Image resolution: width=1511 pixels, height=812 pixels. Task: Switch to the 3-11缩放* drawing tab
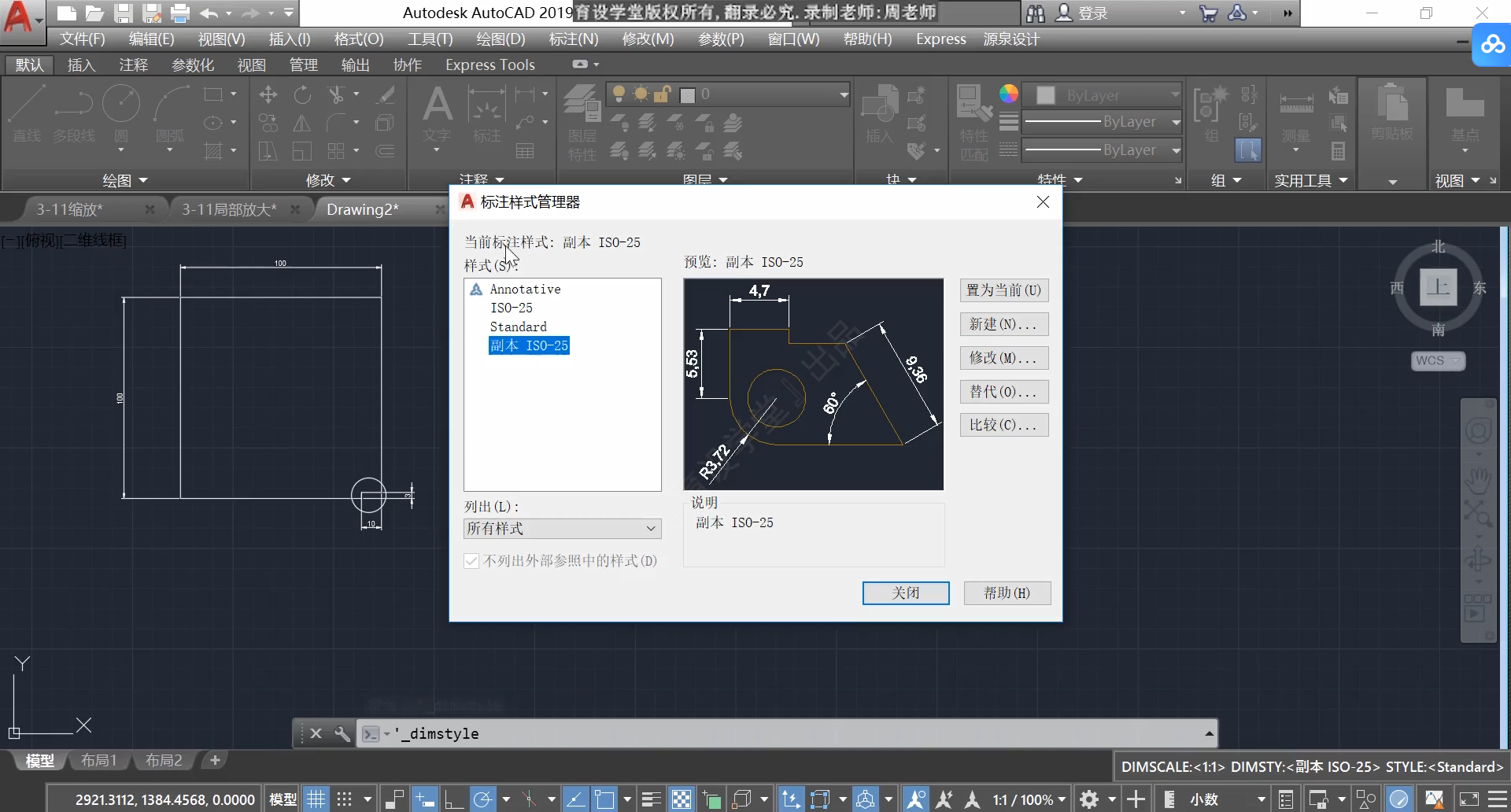point(69,209)
